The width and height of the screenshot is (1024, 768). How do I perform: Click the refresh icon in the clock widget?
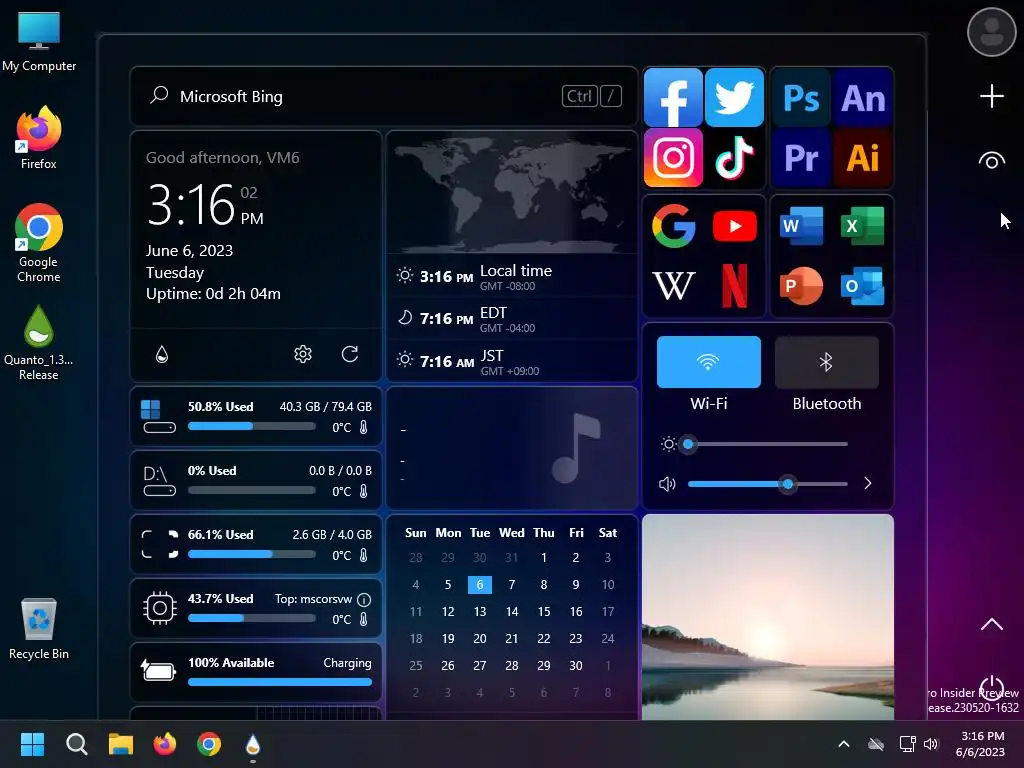tap(350, 354)
